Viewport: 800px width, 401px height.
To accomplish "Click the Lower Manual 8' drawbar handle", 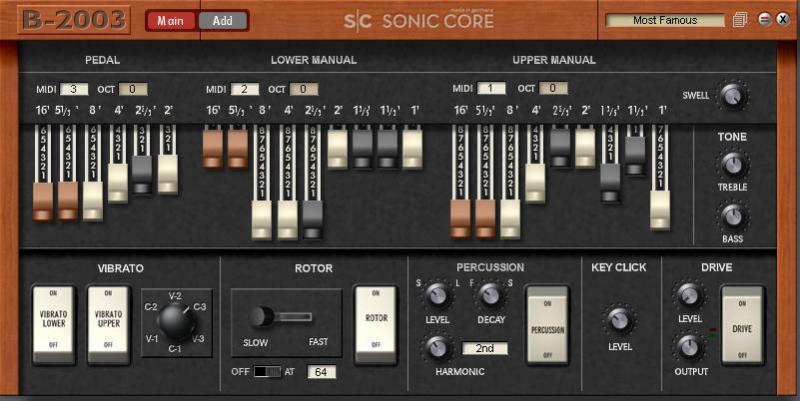I will tap(262, 220).
